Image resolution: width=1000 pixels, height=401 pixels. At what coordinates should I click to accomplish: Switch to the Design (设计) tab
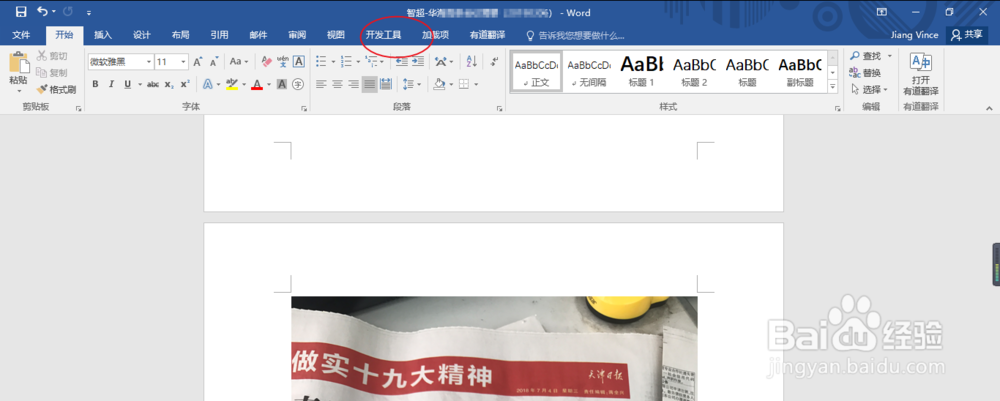point(142,35)
